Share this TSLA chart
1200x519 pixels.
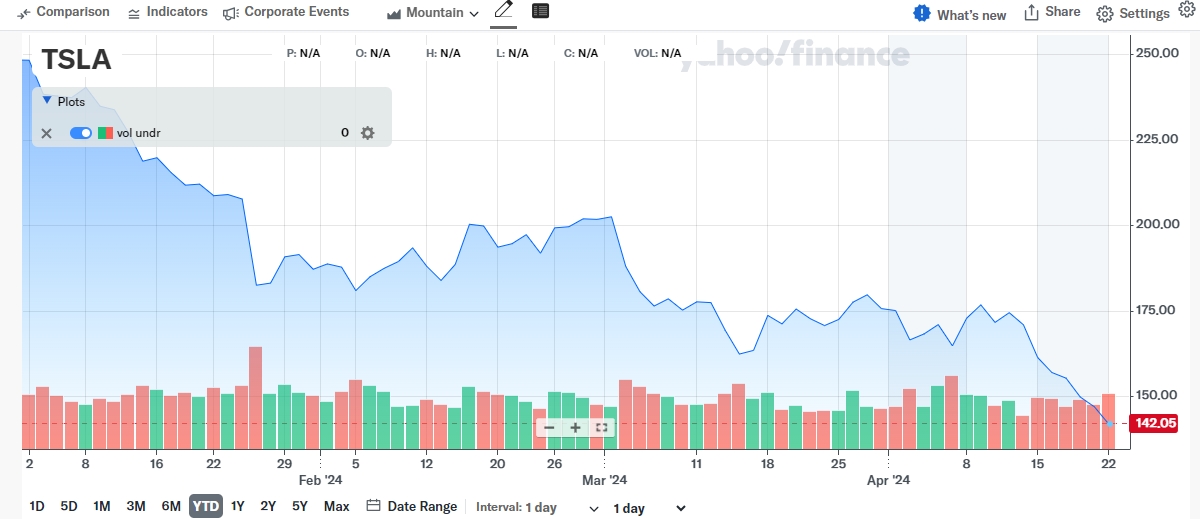[x=1052, y=12]
